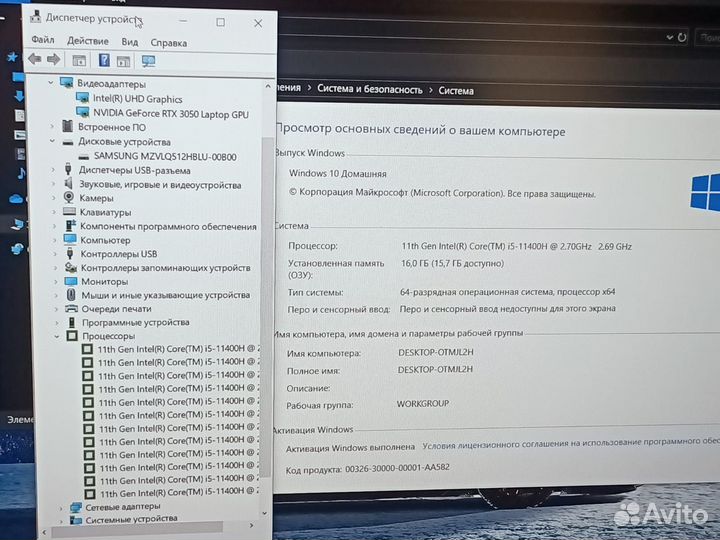Open Система и безопасность breadcrumb in System window
The height and width of the screenshot is (540, 720).
tap(370, 89)
